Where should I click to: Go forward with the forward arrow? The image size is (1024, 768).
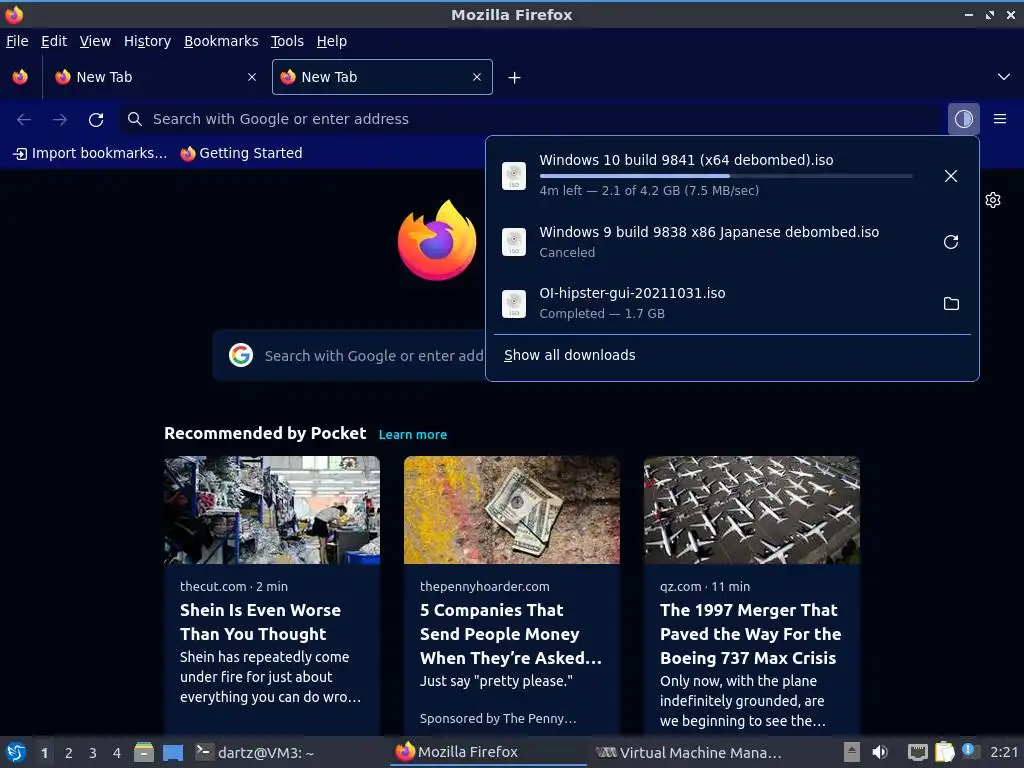click(x=60, y=119)
